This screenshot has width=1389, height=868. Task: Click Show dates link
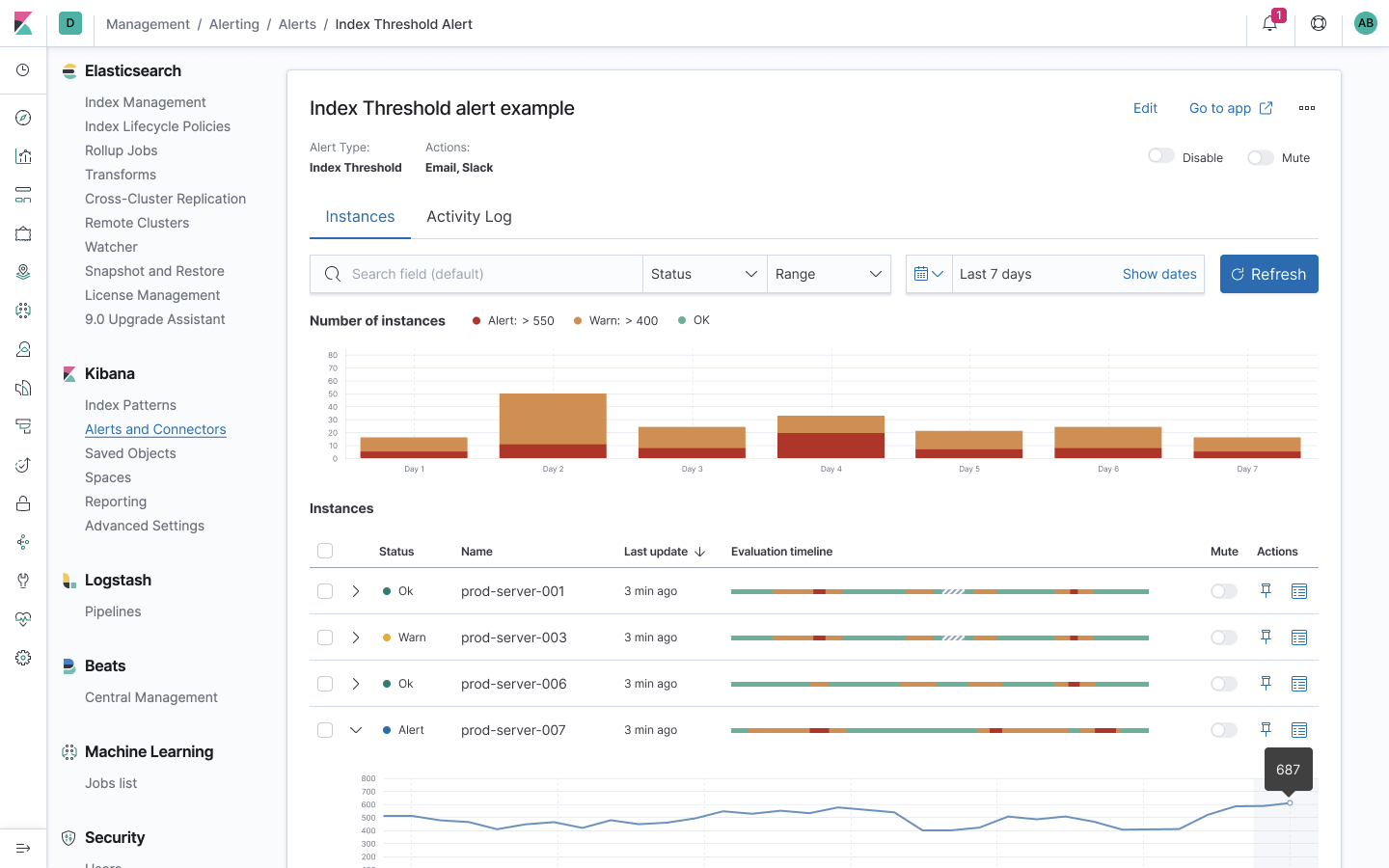(1159, 274)
